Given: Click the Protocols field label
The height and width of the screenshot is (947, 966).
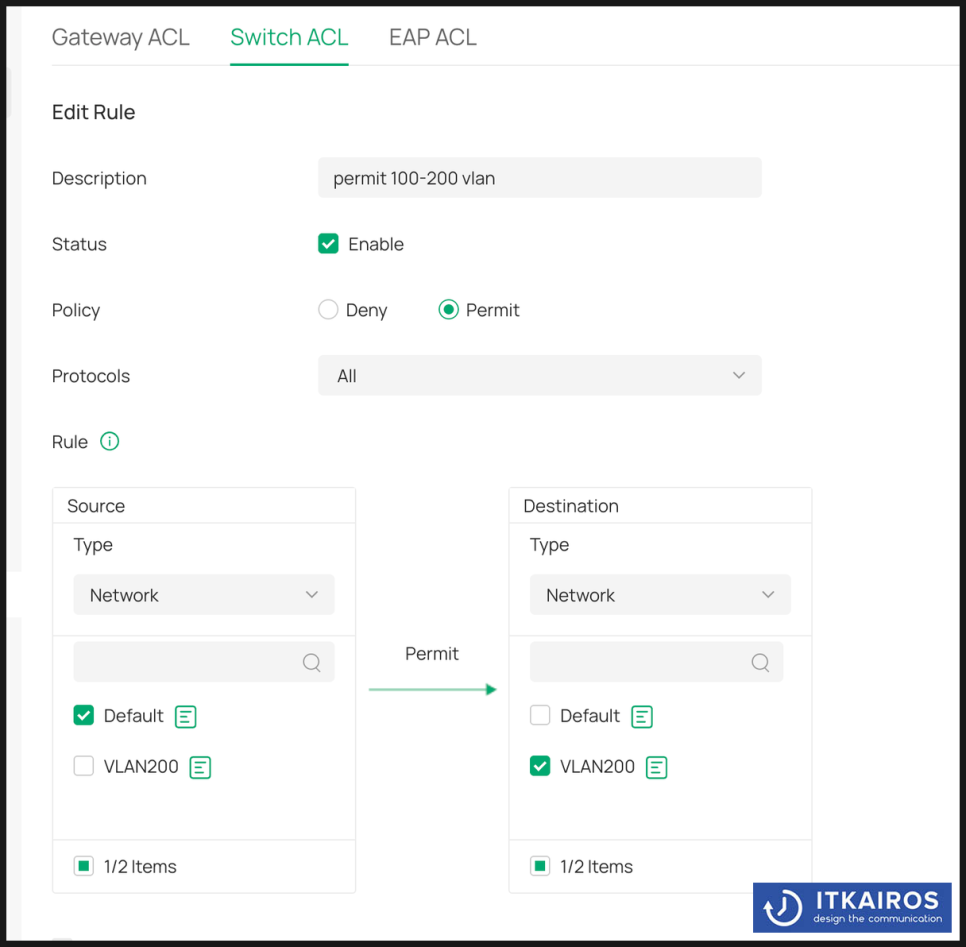Looking at the screenshot, I should (91, 376).
